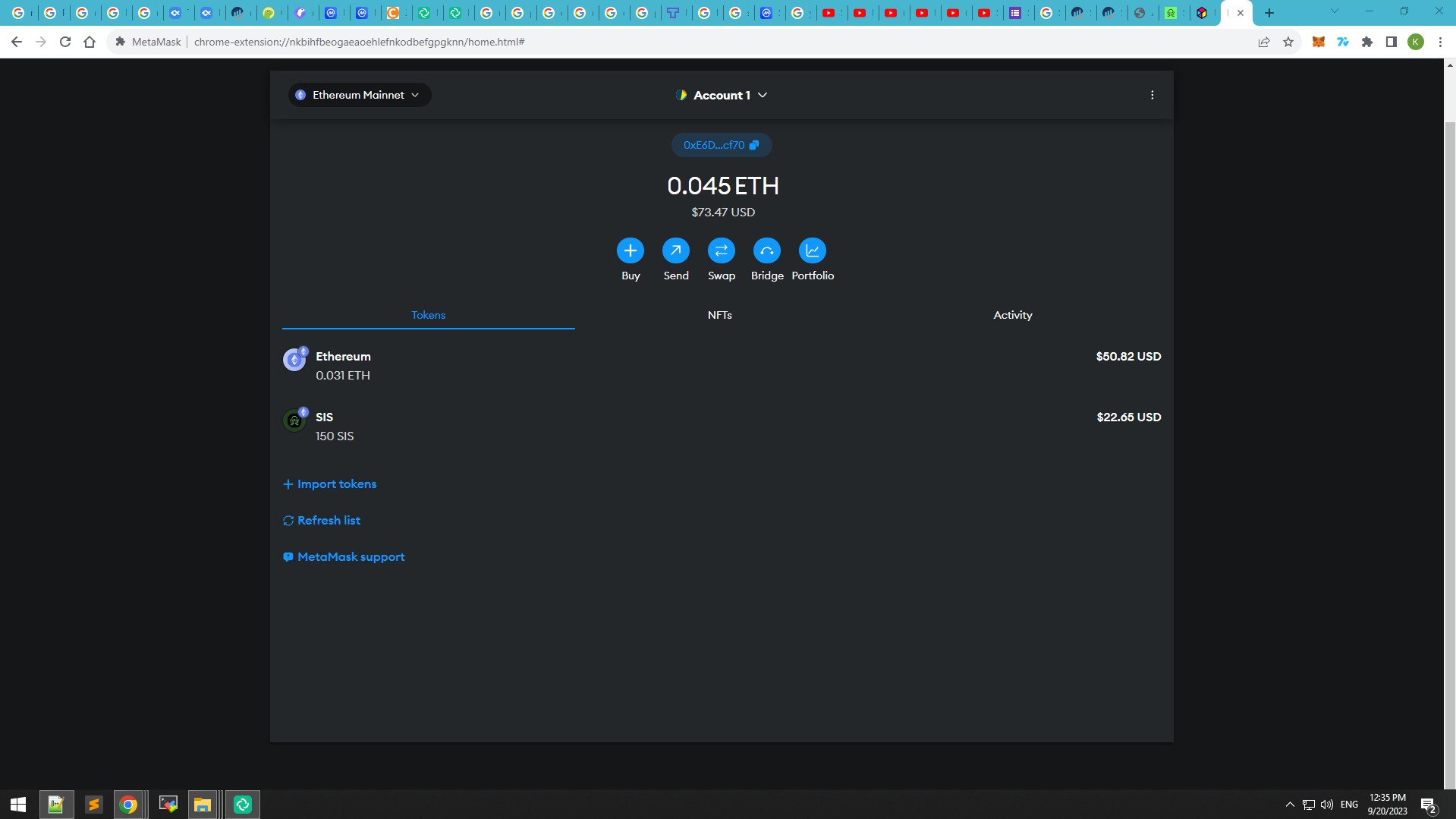Open File Explorer from the taskbar

pos(203,805)
